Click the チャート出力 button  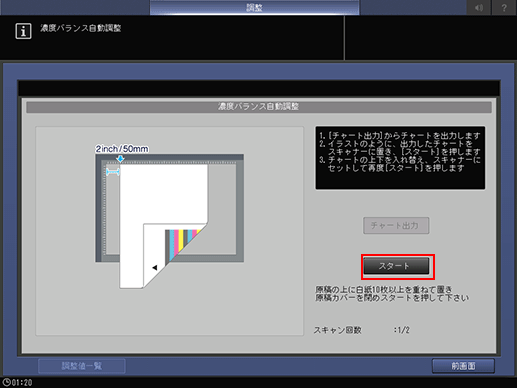[396, 226]
